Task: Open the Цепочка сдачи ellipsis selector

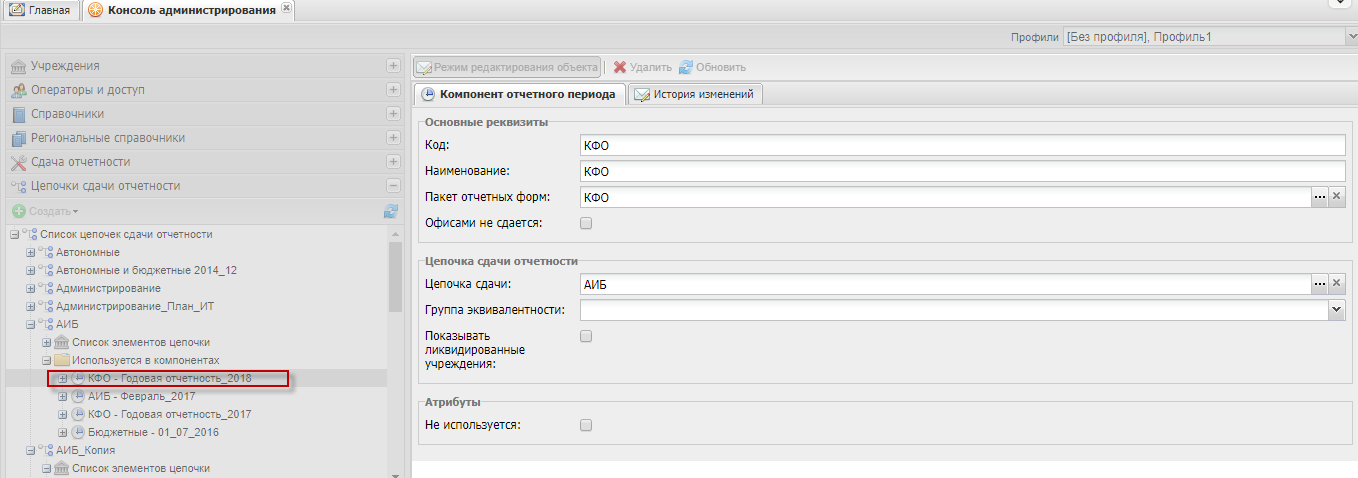Action: click(1320, 285)
